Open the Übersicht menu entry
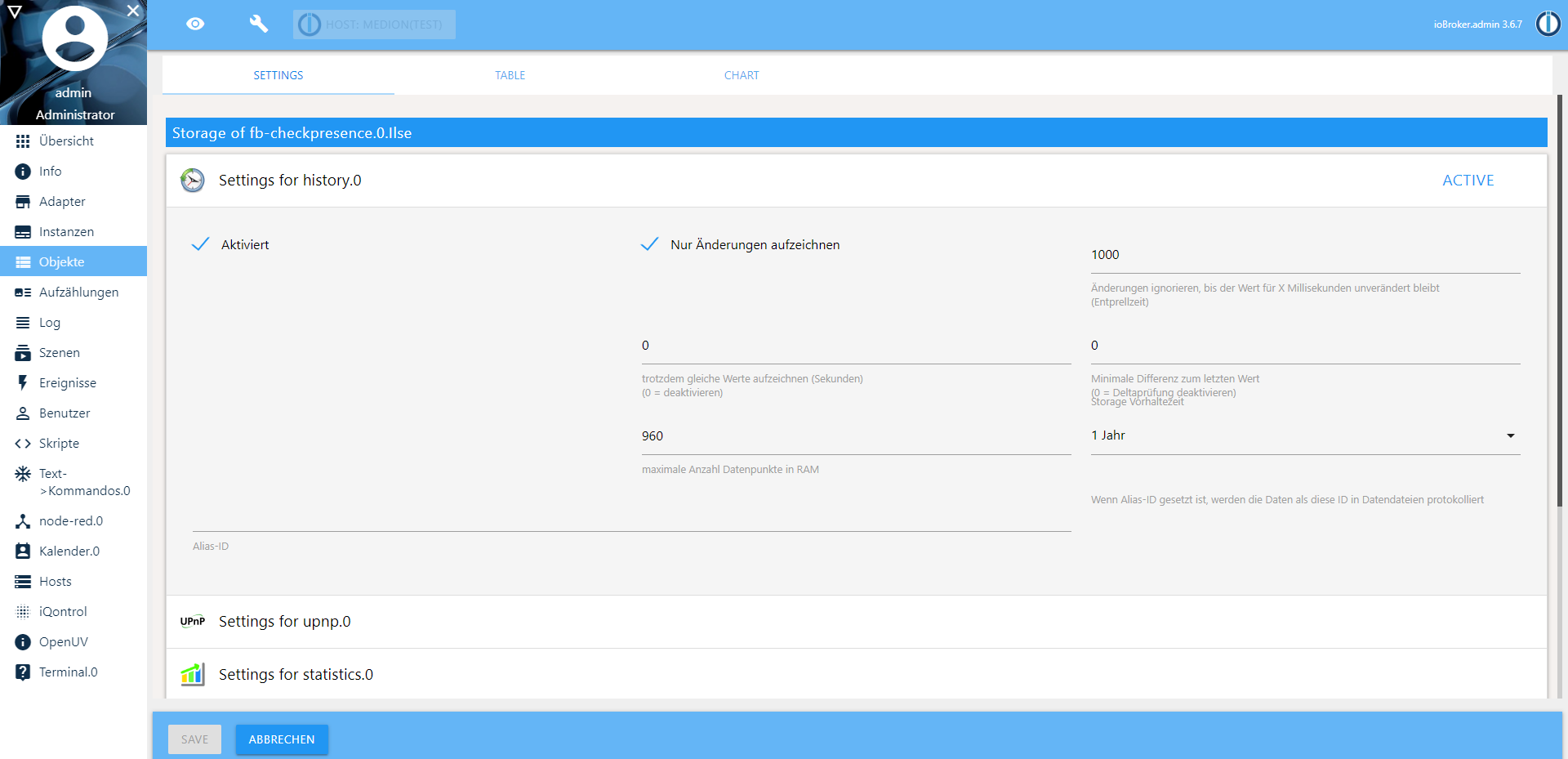The width and height of the screenshot is (1568, 759). click(x=73, y=141)
